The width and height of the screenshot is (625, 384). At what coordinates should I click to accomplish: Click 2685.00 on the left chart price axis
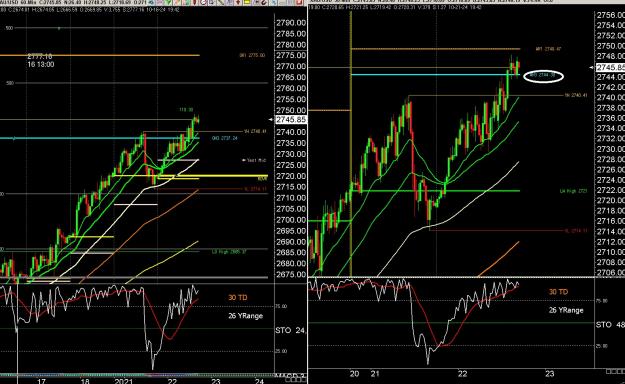(291, 252)
